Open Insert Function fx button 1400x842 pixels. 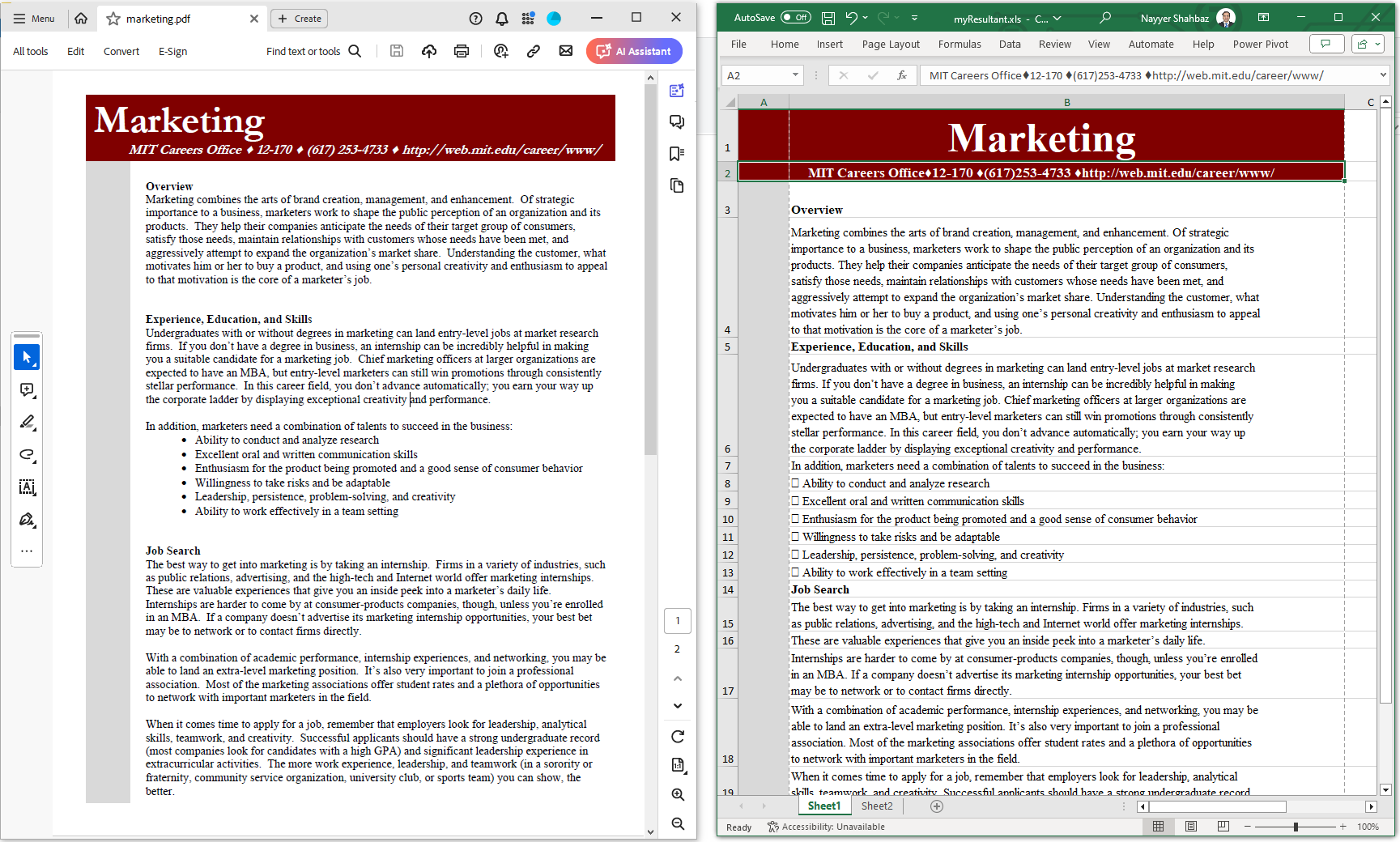901,75
